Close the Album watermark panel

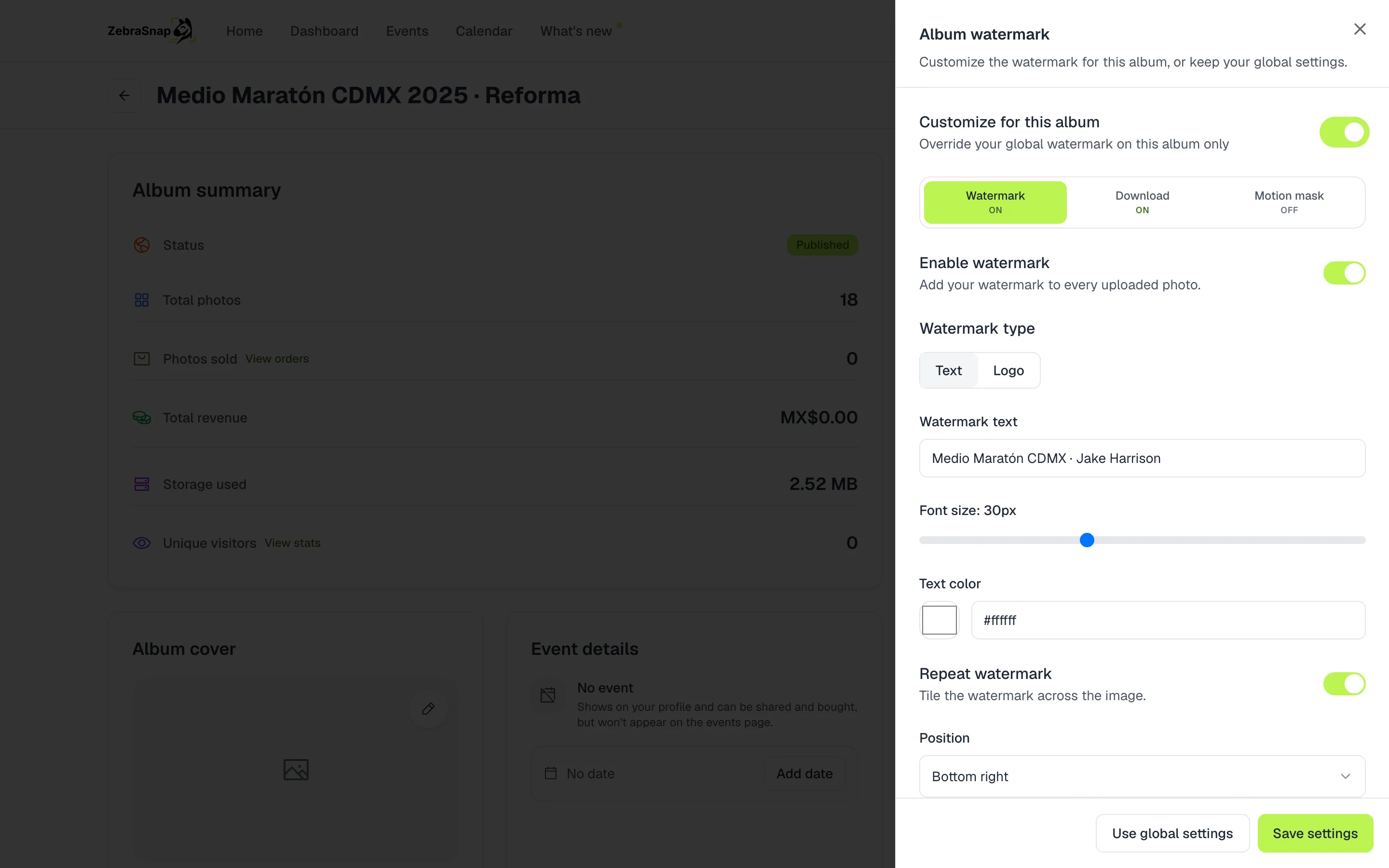[x=1359, y=29]
